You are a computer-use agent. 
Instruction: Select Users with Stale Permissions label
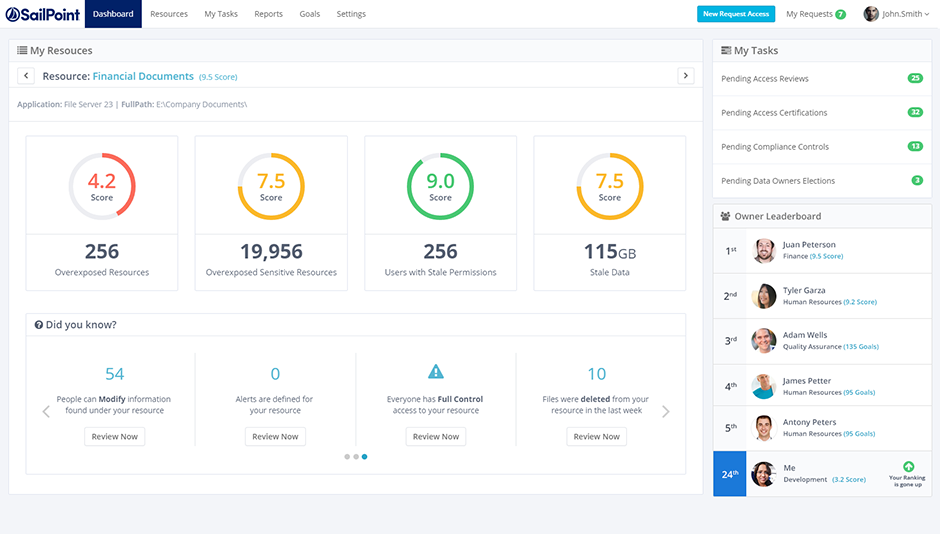point(441,272)
